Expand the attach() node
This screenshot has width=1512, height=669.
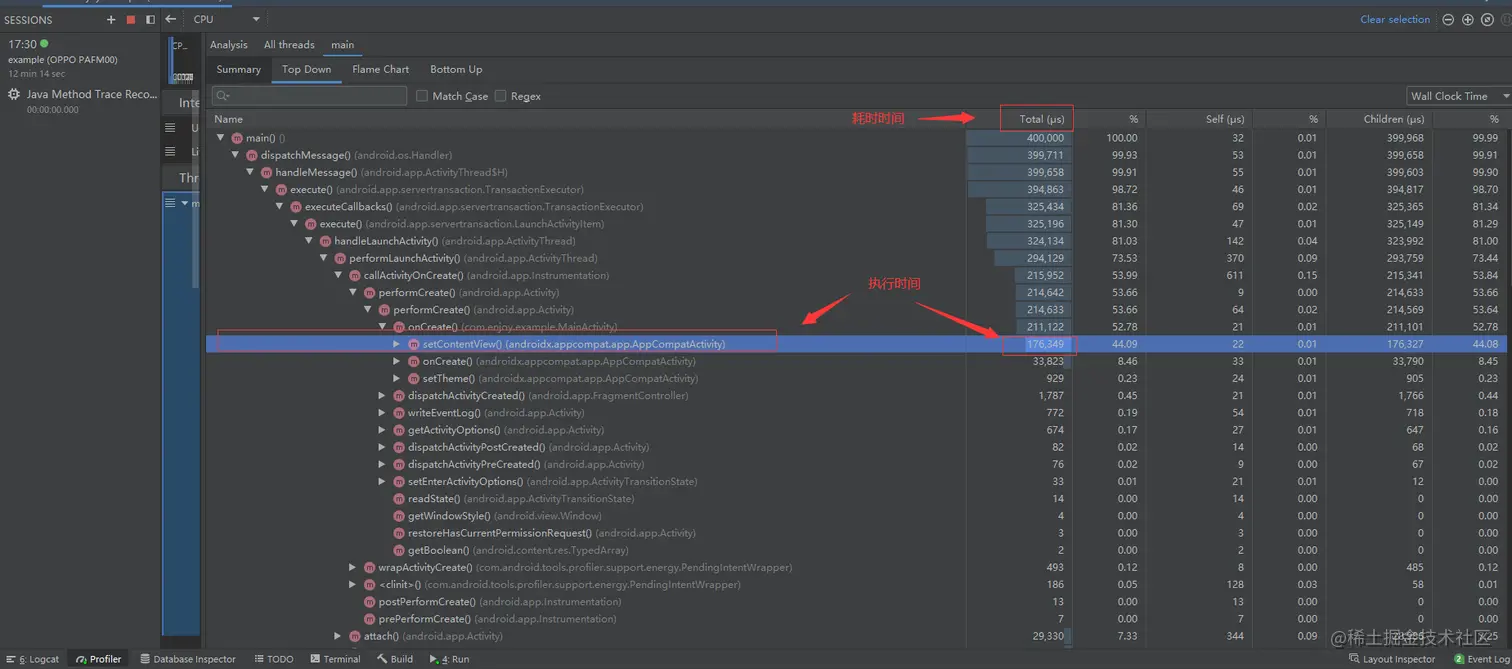339,636
